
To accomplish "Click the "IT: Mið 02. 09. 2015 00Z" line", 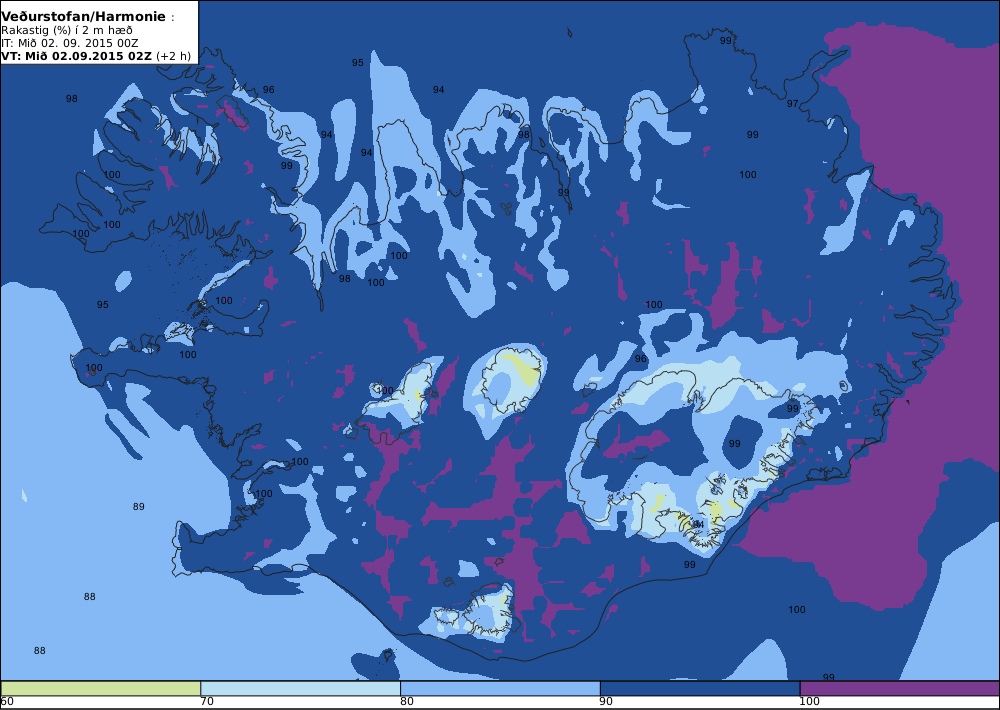I will (70, 43).
